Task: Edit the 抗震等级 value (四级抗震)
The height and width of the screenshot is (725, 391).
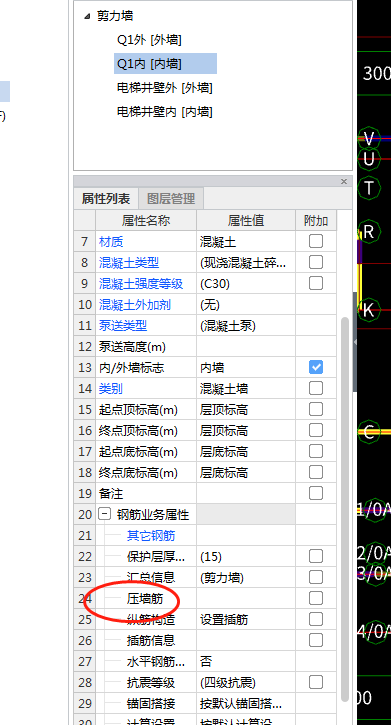Action: [x=246, y=683]
